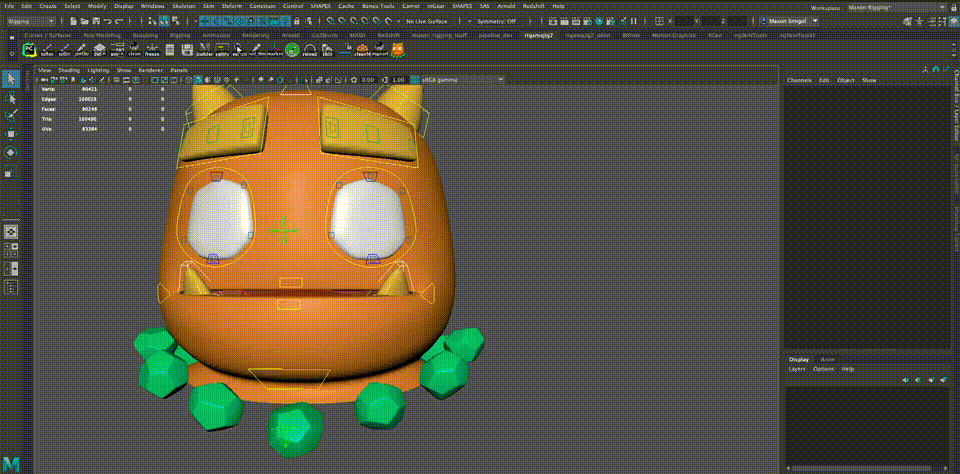
Task: Open the Arnold menu
Action: pyautogui.click(x=506, y=6)
